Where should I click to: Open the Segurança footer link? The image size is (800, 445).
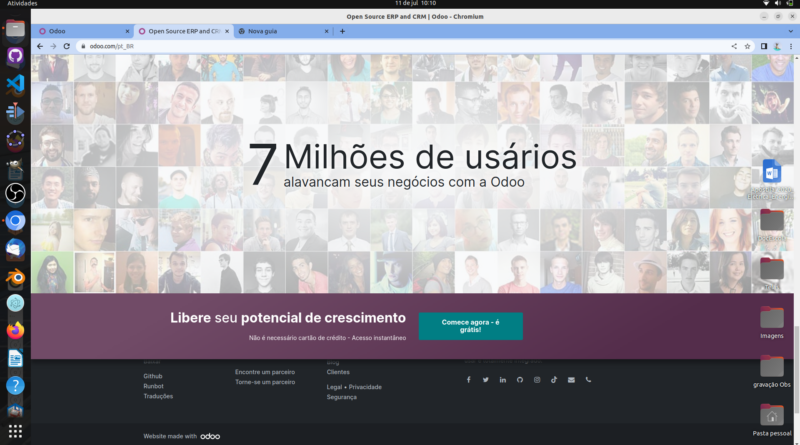[x=341, y=397]
